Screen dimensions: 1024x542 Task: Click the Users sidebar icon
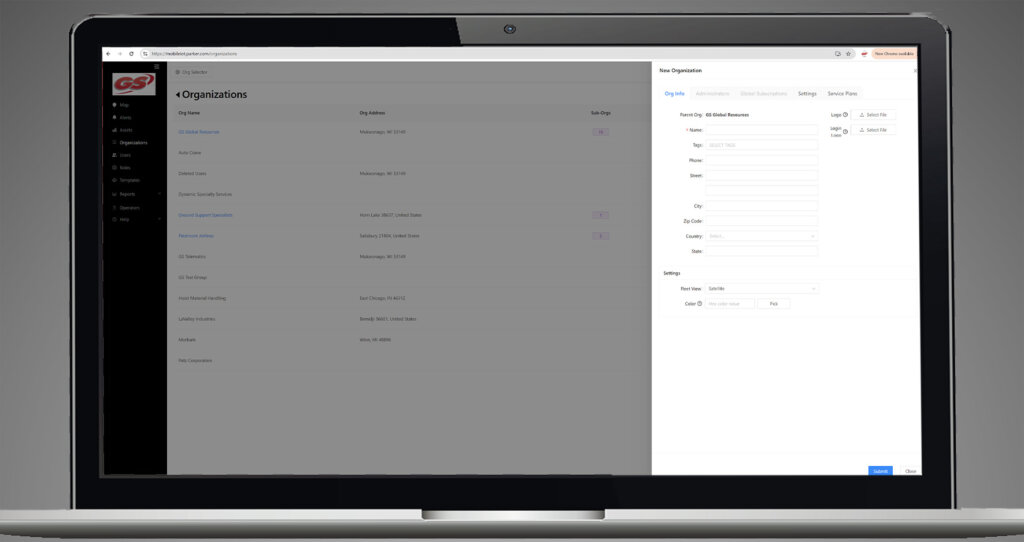pos(114,155)
